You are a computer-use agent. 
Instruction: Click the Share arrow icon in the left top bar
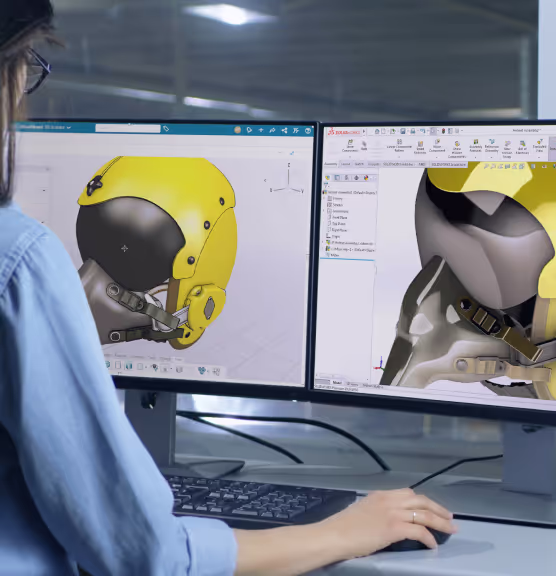pyautogui.click(x=272, y=130)
